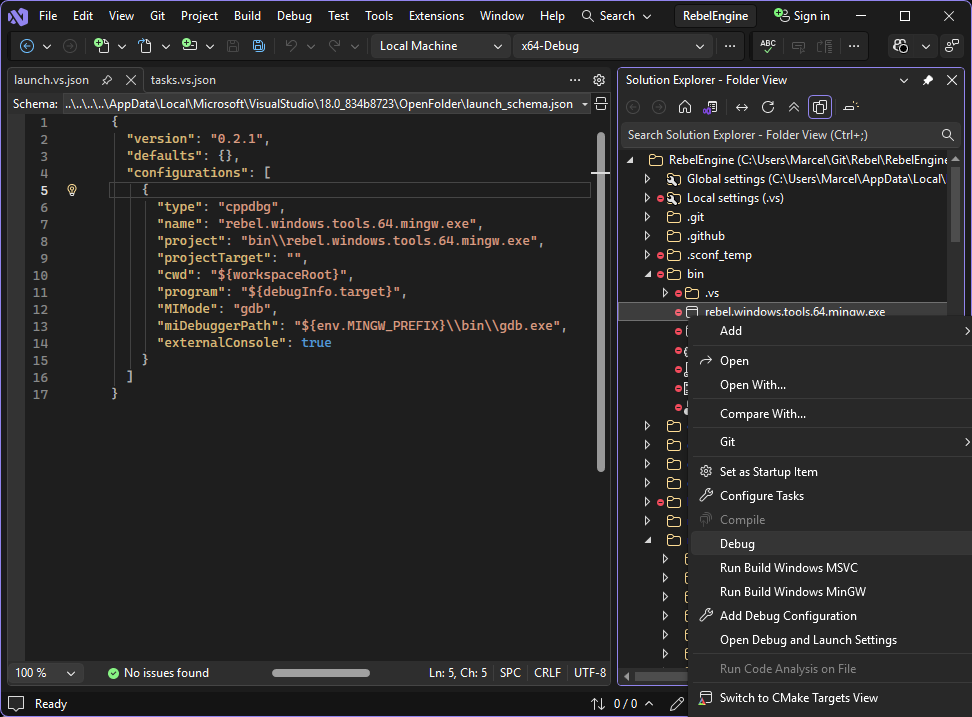Open the x64-Debug configuration dropdown
Image resolution: width=972 pixels, height=717 pixels.
(x=612, y=46)
